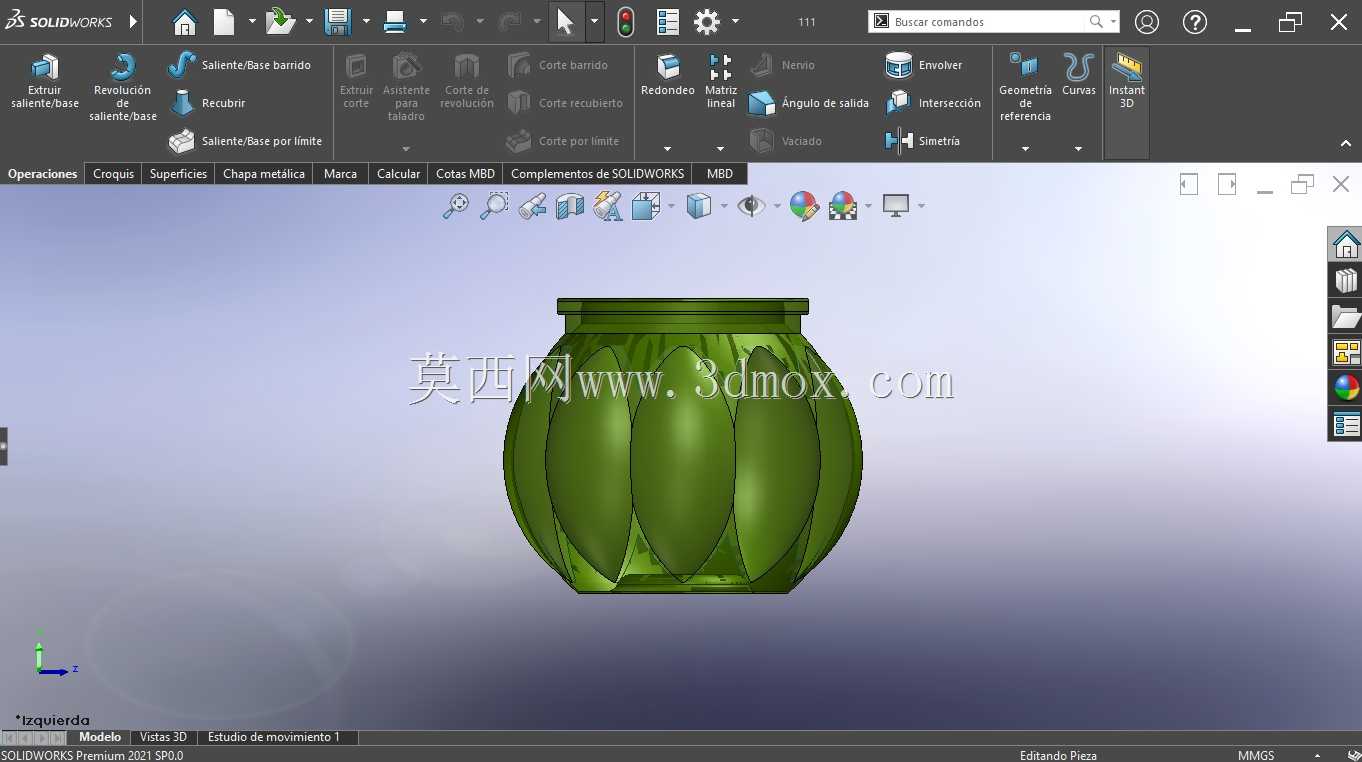Viewport: 1362px width, 762px height.
Task: Switch to Vistas 3D bottom tab
Action: click(163, 737)
